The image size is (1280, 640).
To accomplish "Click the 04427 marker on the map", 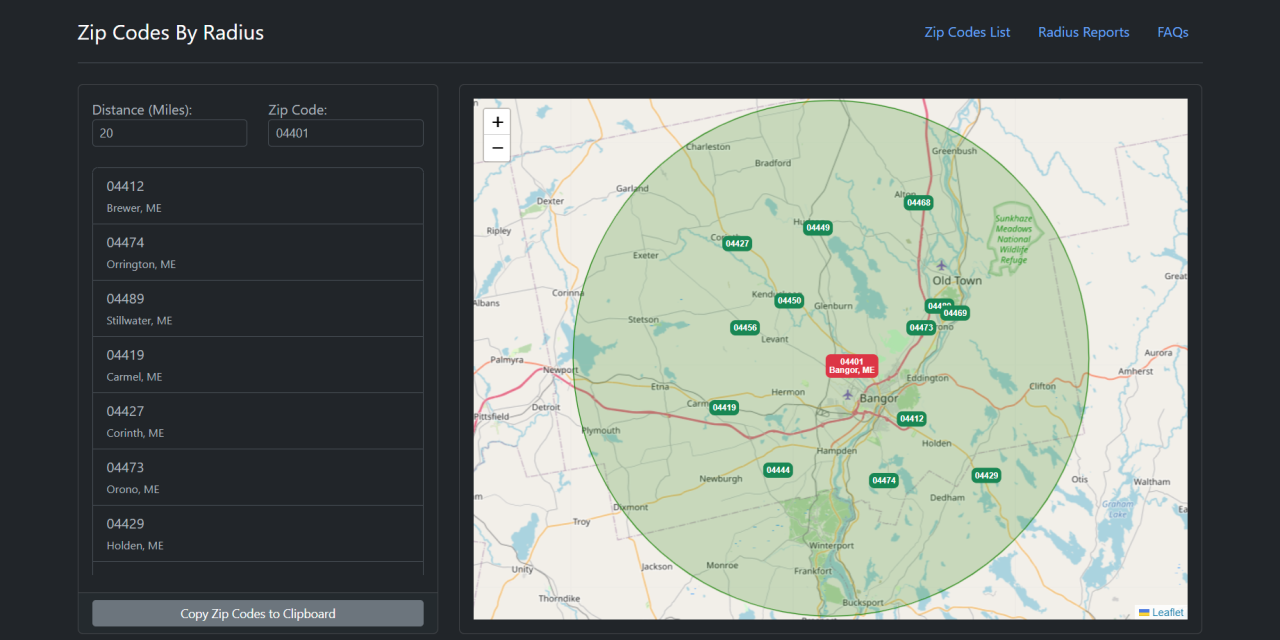I will (737, 242).
